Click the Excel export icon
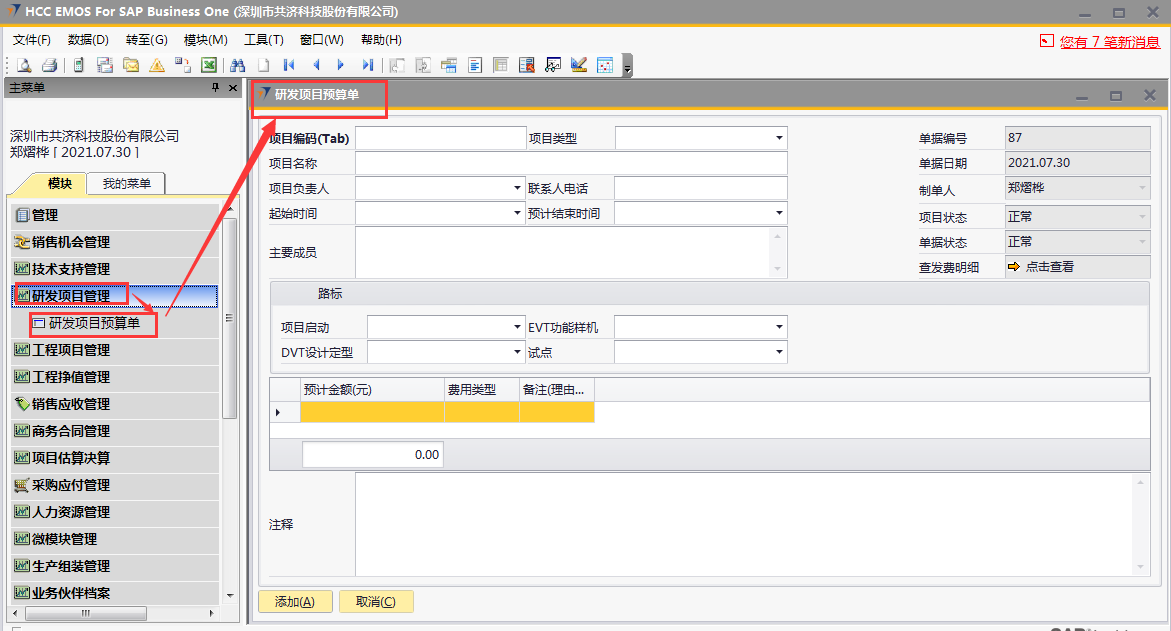The image size is (1171, 631). pyautogui.click(x=209, y=65)
